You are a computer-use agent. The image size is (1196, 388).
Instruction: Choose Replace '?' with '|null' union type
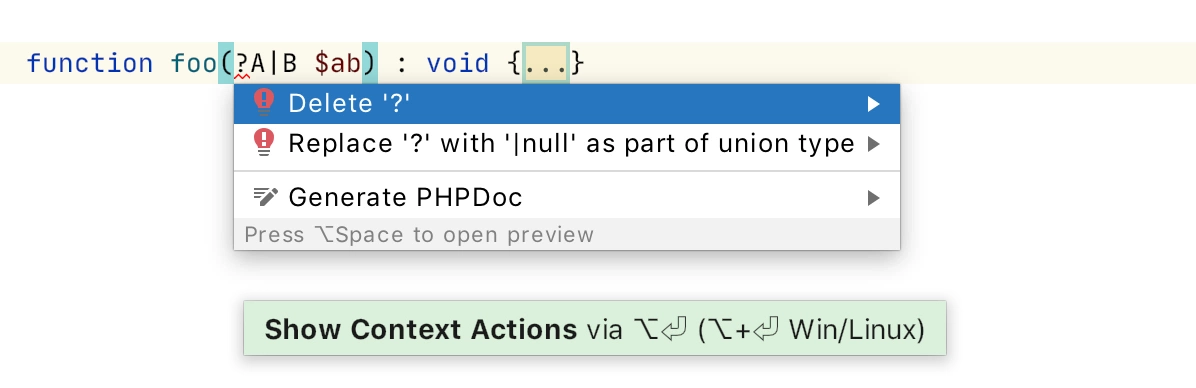pos(567,143)
